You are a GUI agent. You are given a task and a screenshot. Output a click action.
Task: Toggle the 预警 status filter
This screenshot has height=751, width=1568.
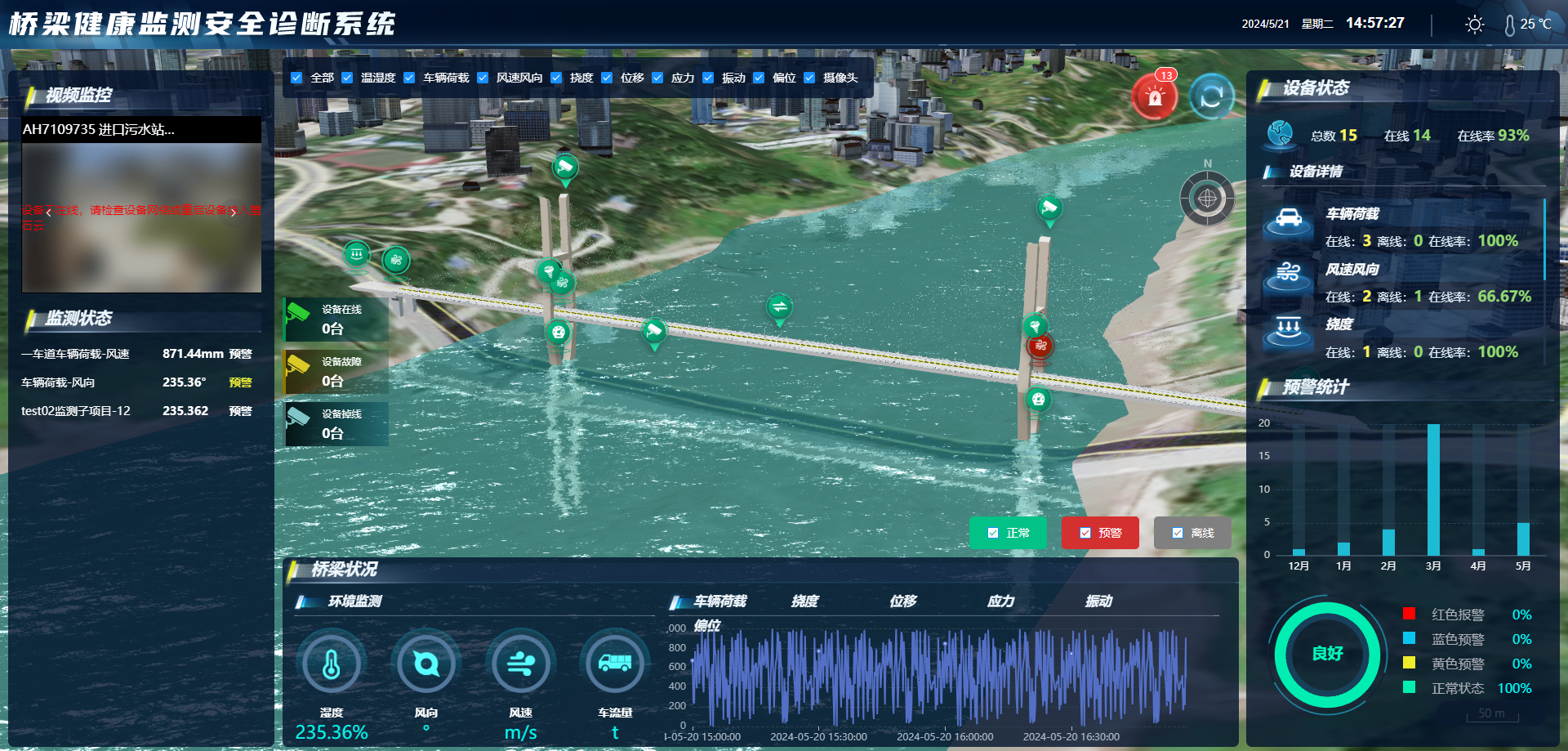click(x=1085, y=533)
